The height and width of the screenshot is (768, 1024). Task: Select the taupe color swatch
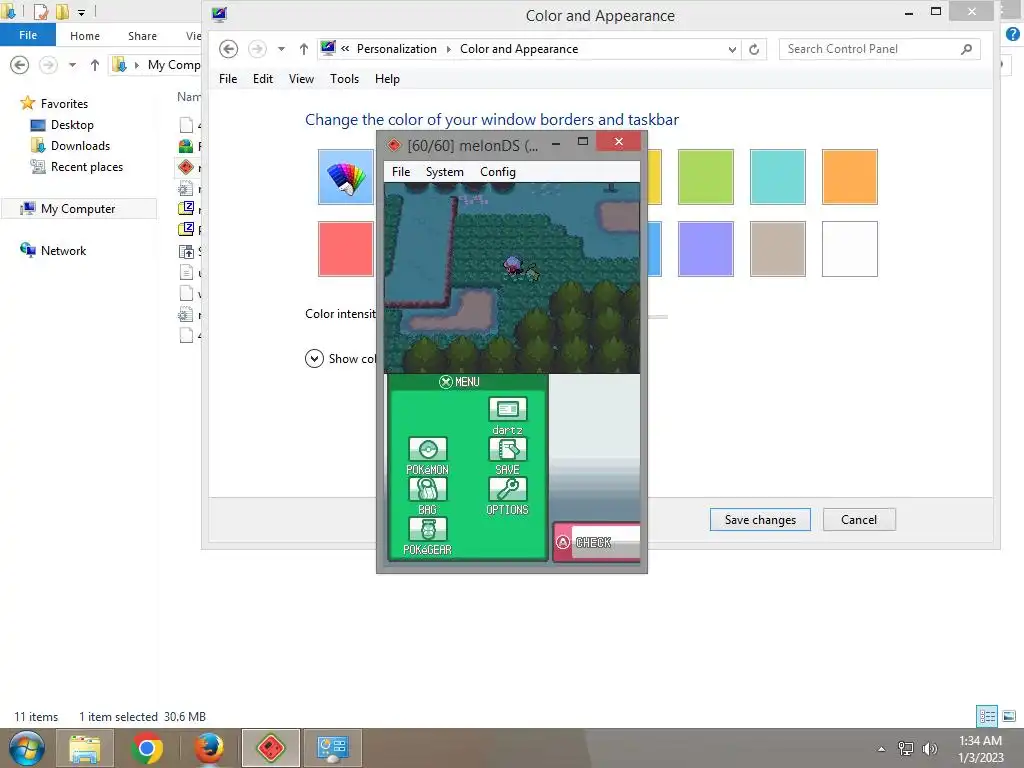point(777,249)
